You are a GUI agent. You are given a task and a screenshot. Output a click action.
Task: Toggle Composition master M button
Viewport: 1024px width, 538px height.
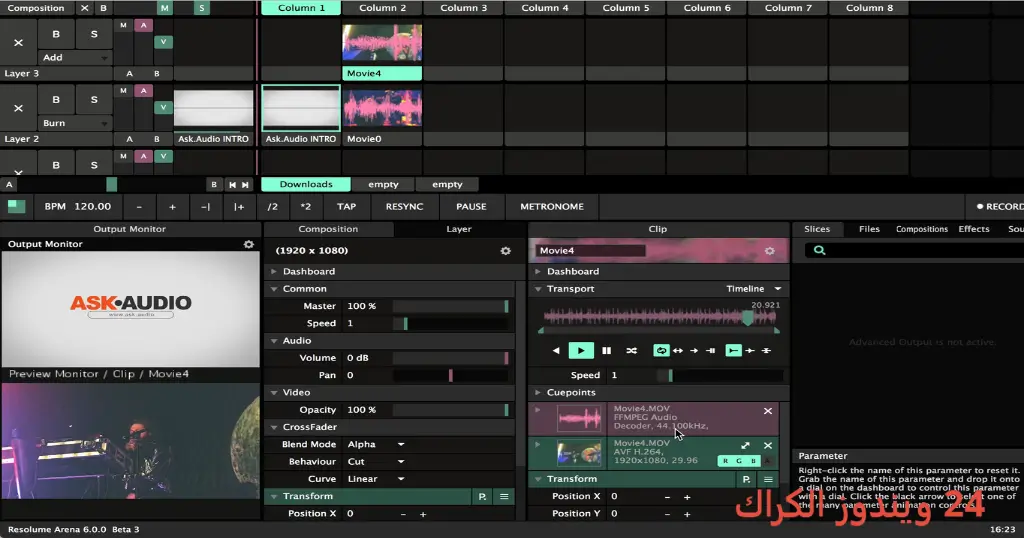[165, 8]
